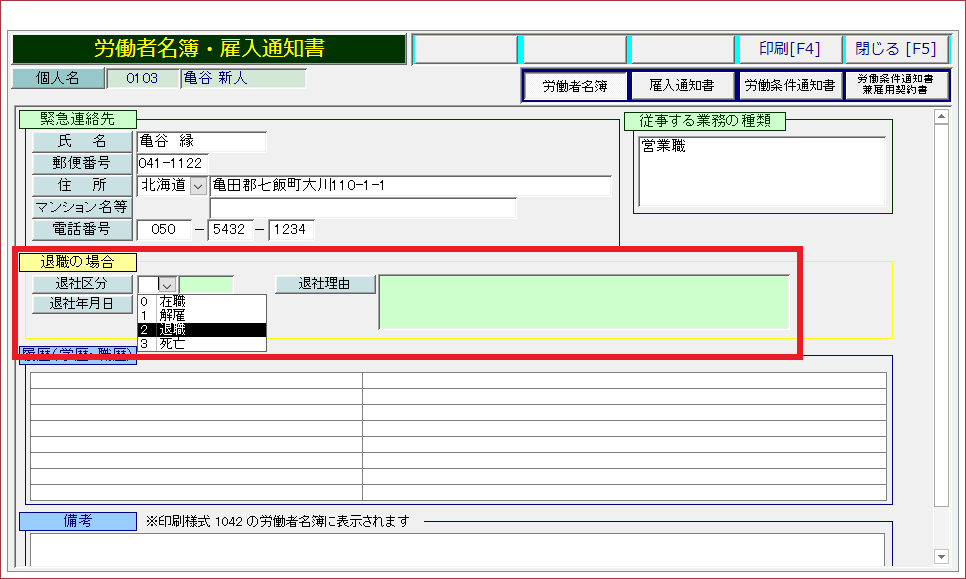
Task: Select 0 在職 from the list
Action: 202,301
